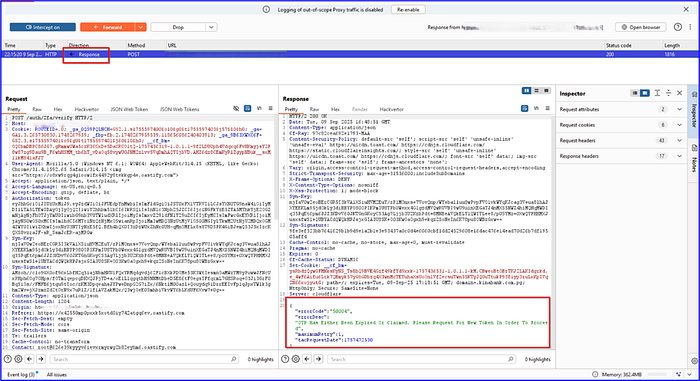Open Response Hackvertor tab
The image size is (700, 381).
pos(392,109)
